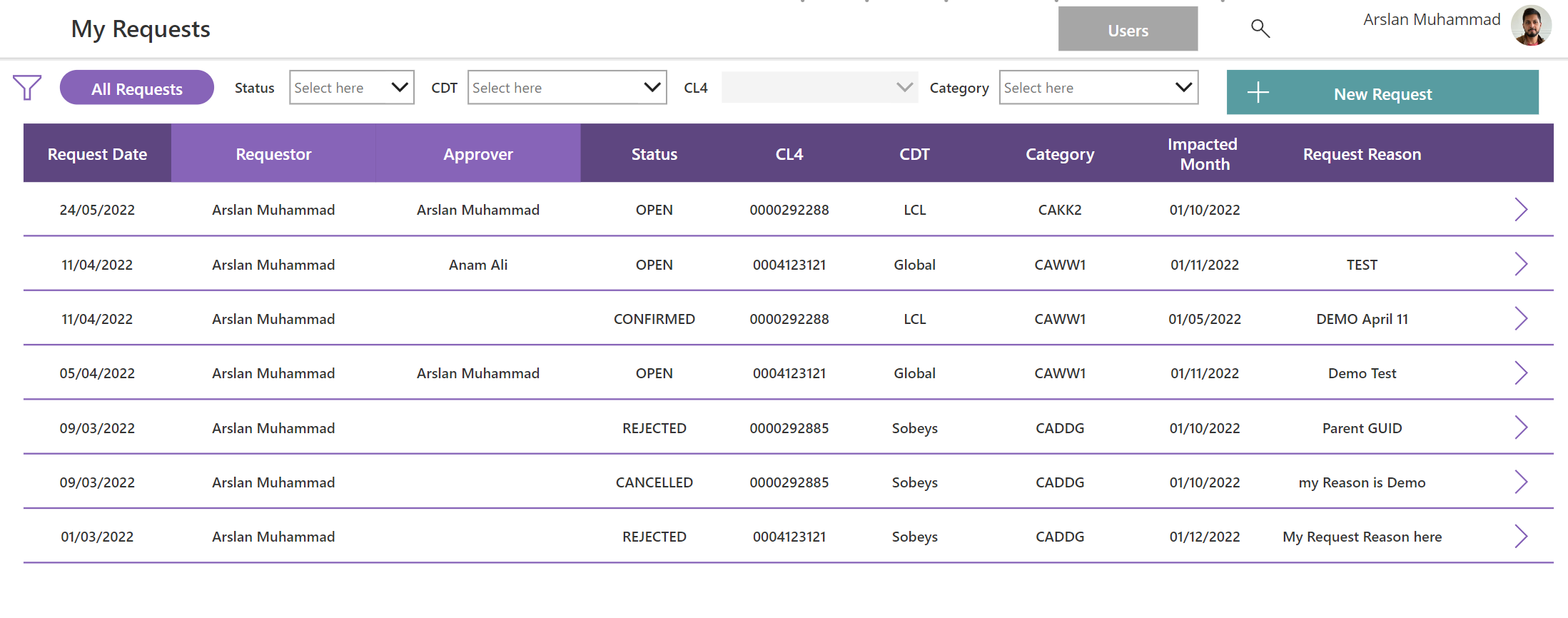Viewport: 1568px width, 618px height.
Task: Click the CL4 column header
Action: [789, 153]
